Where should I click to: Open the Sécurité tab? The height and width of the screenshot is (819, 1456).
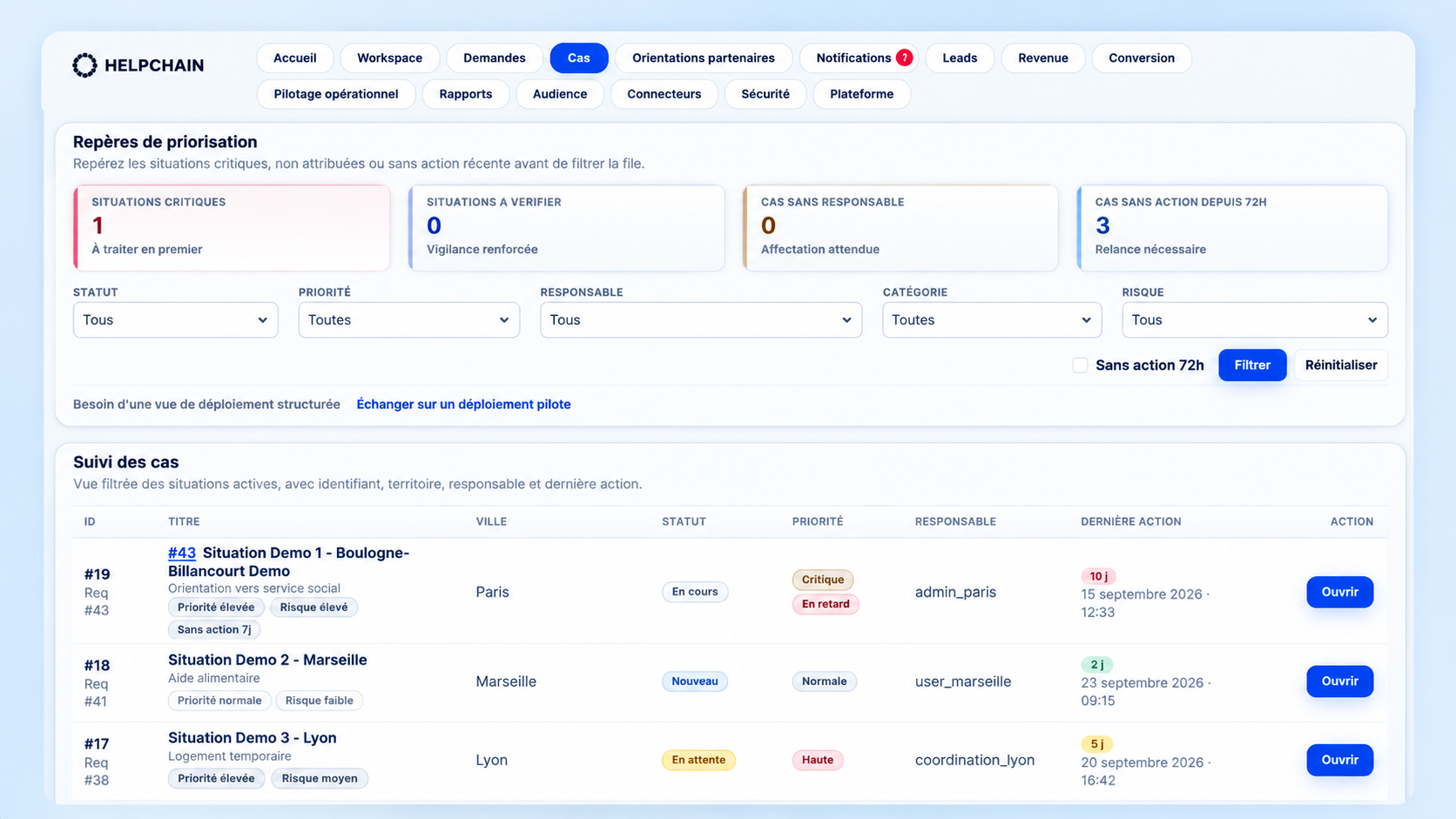pyautogui.click(x=765, y=94)
